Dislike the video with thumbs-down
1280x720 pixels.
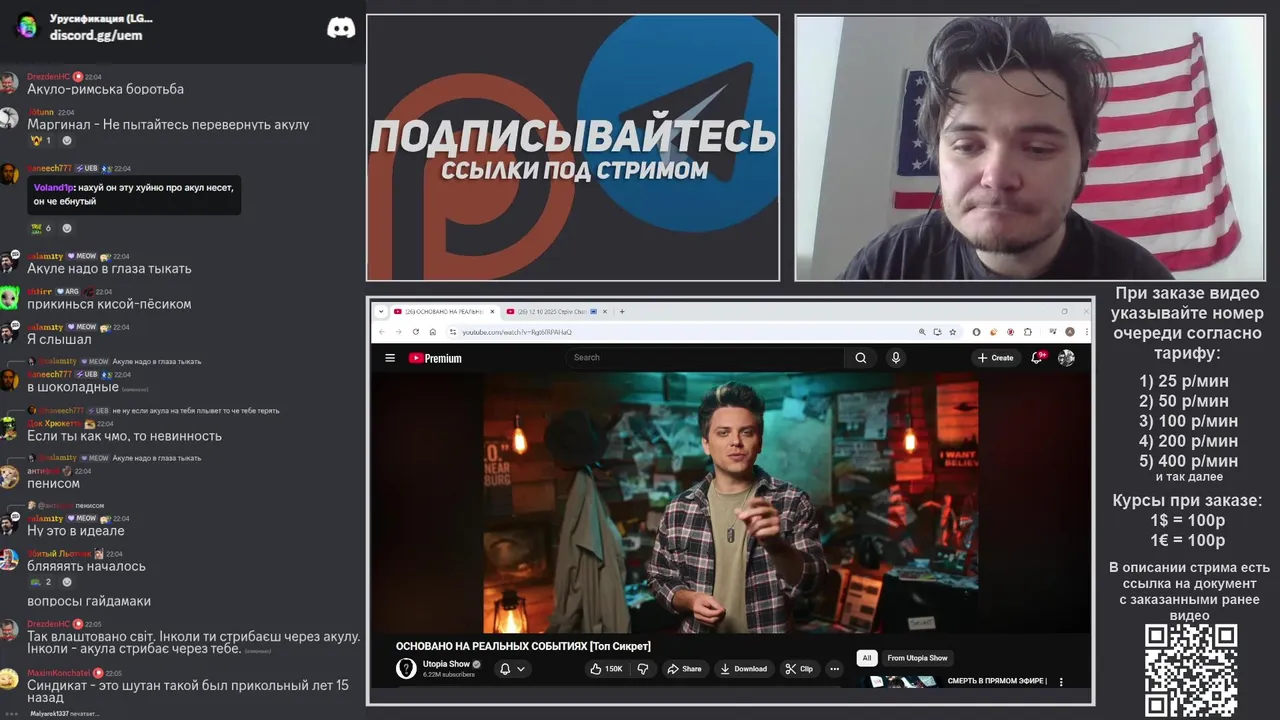[x=643, y=669]
